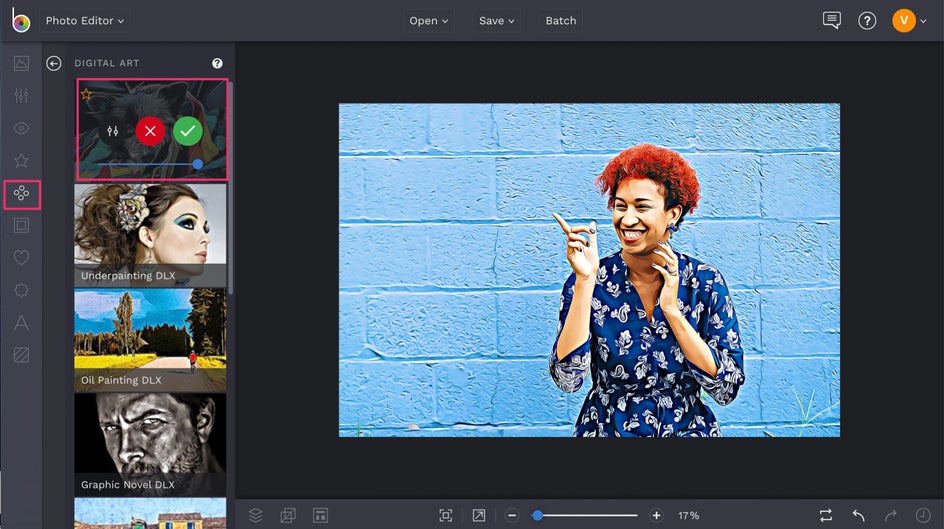The height and width of the screenshot is (529, 944).
Task: Click the zoom slider handle
Action: 537,515
